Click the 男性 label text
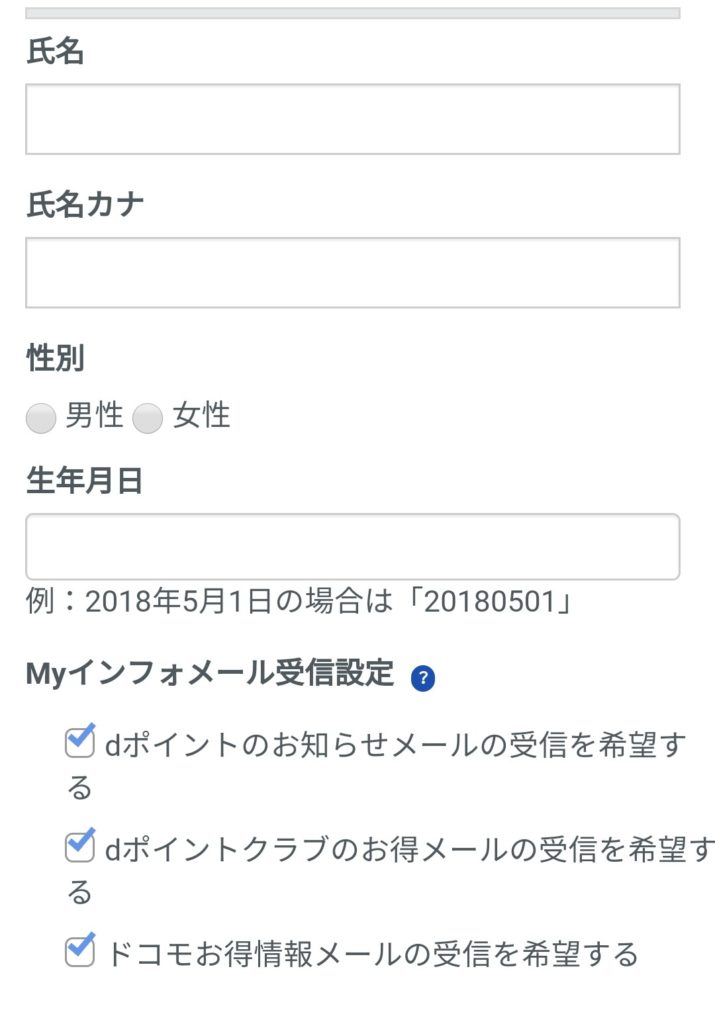Screen dimensions: 715x1024 [94, 416]
